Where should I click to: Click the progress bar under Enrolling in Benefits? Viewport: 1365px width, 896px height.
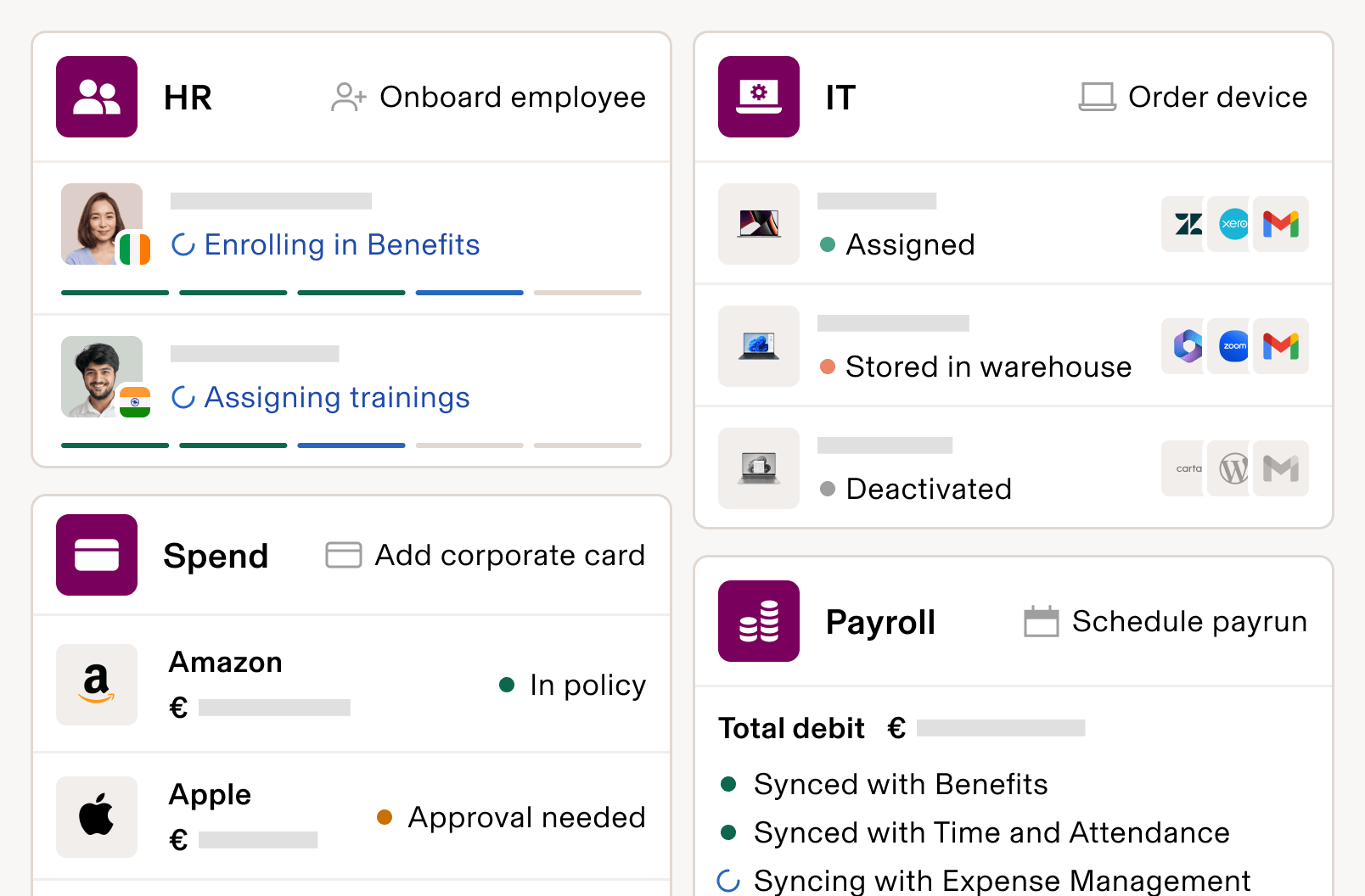coord(351,292)
